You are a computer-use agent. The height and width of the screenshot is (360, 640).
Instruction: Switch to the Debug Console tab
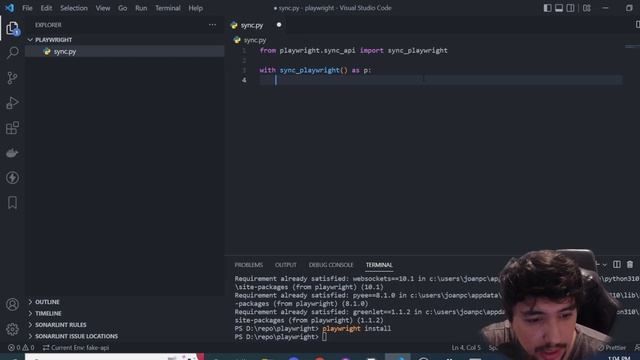[x=331, y=265]
